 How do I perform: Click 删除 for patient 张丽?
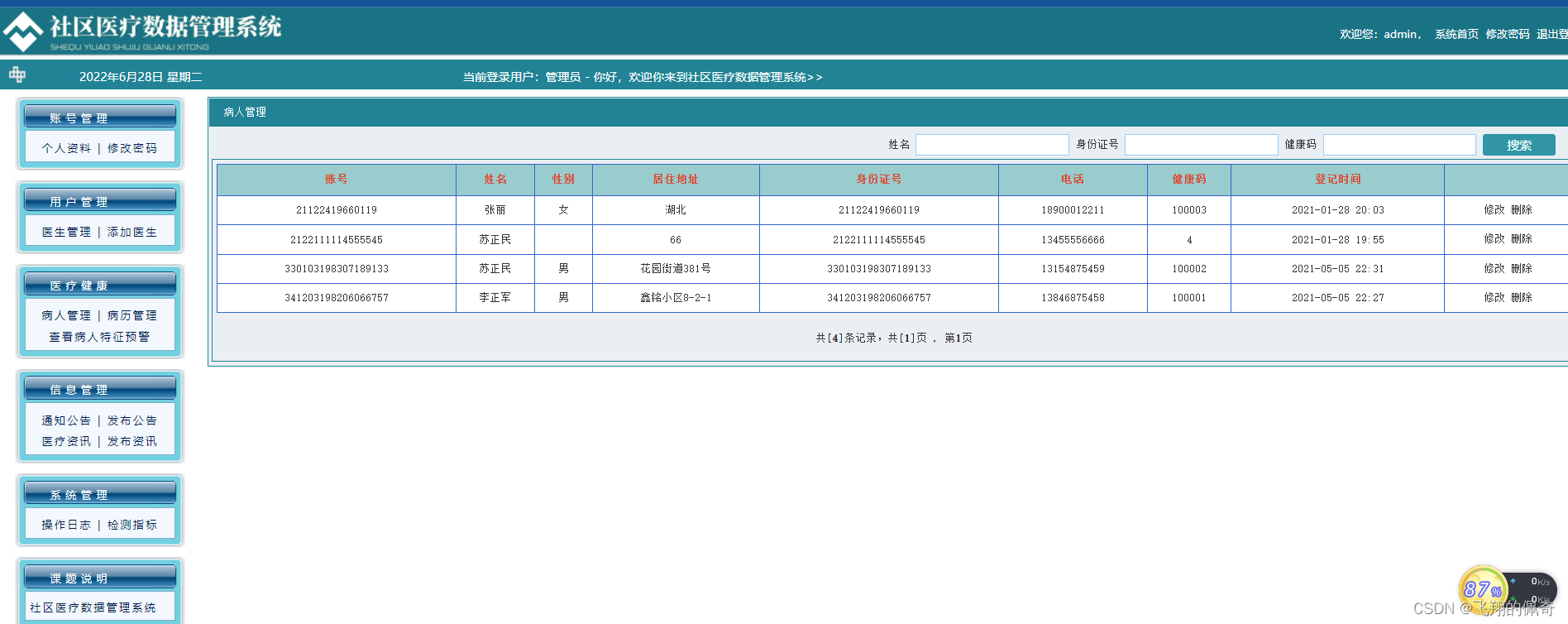pyautogui.click(x=1522, y=209)
